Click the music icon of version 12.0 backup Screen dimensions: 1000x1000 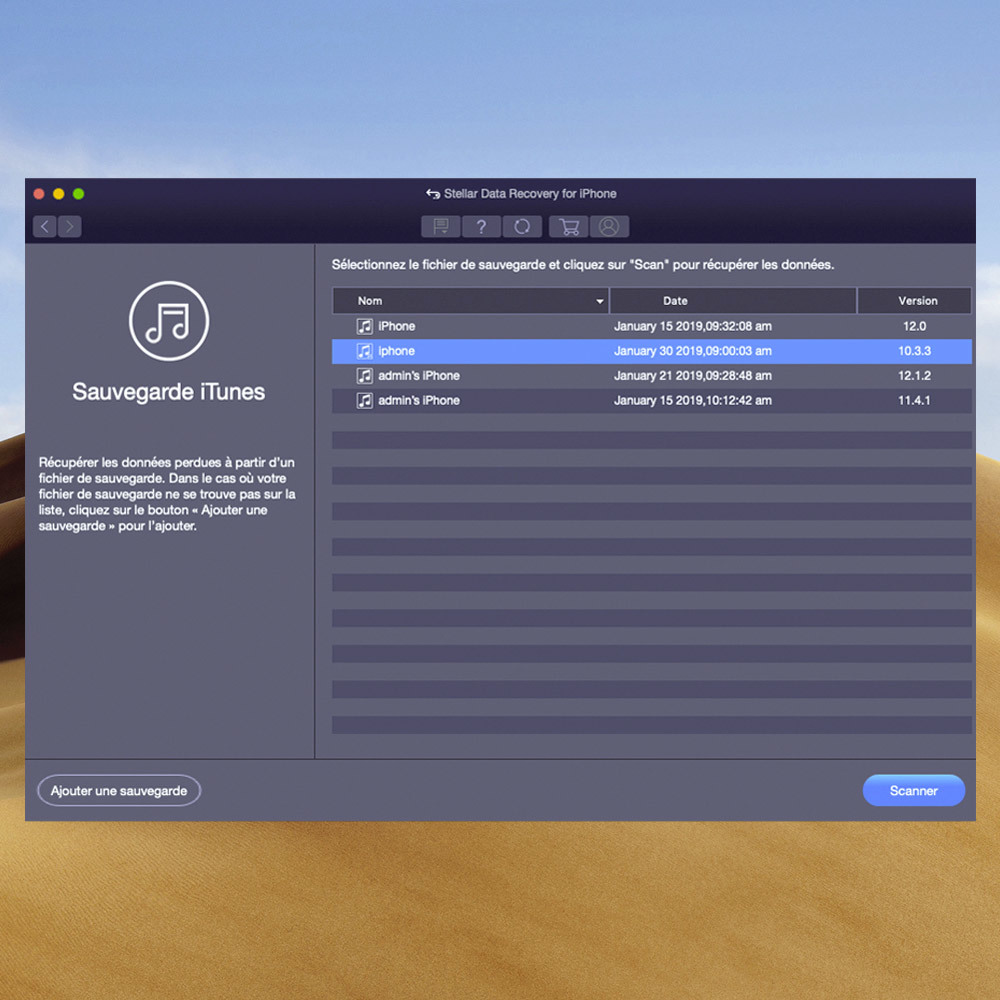(x=364, y=327)
